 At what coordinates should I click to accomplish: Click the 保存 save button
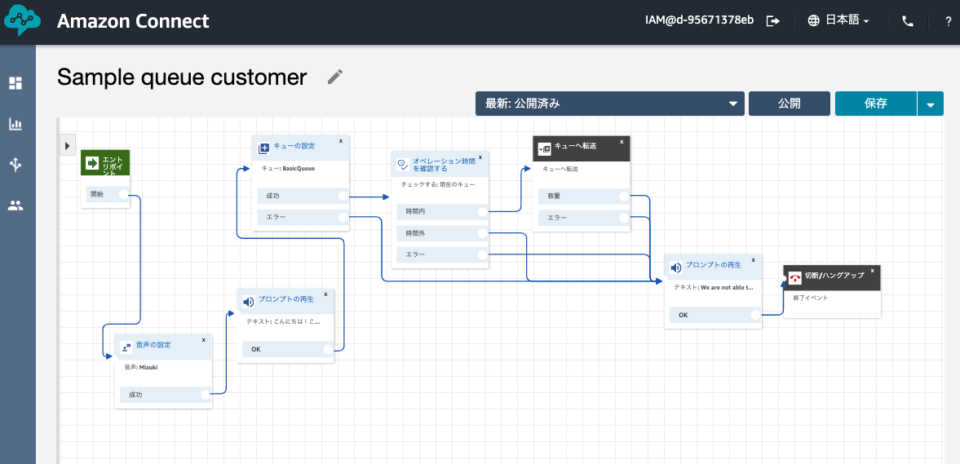coord(876,103)
